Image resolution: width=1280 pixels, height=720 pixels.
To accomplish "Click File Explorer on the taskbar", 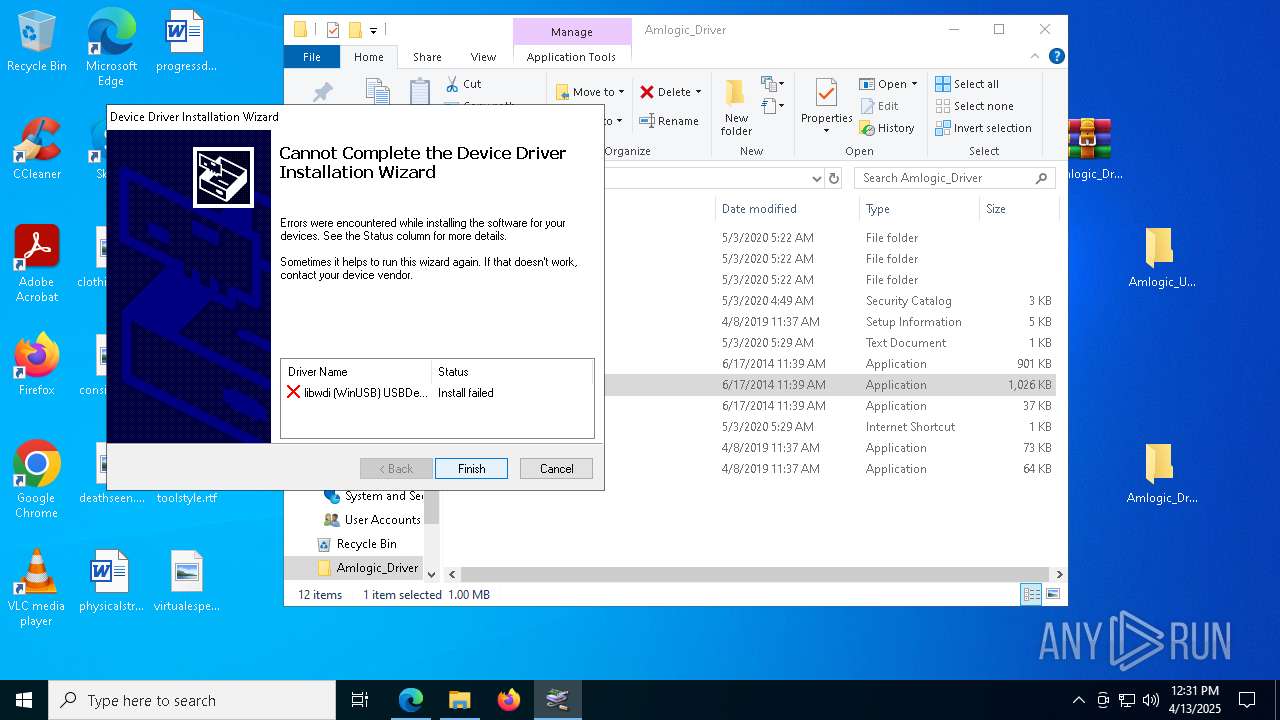I will (459, 700).
